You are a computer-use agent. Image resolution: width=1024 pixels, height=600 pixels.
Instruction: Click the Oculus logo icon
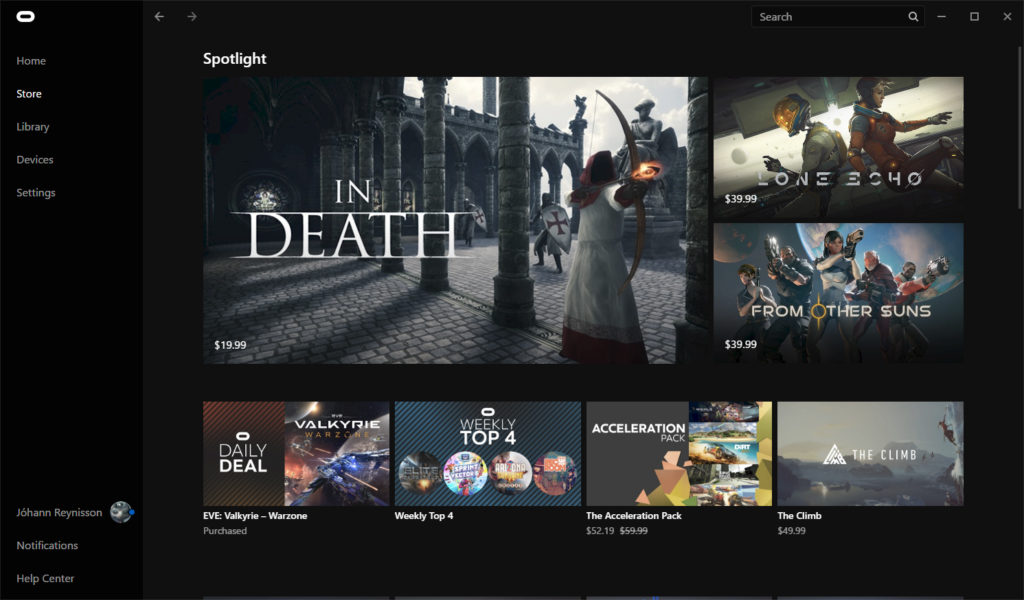(x=25, y=17)
